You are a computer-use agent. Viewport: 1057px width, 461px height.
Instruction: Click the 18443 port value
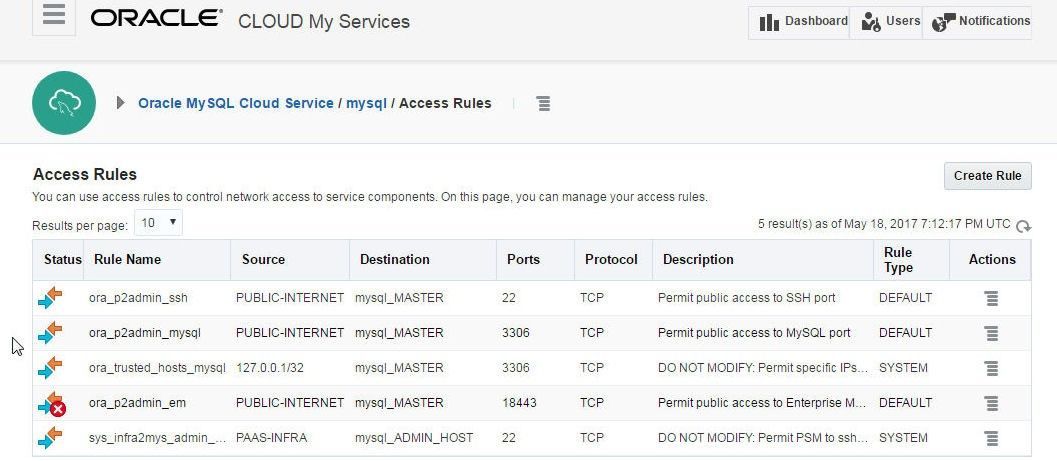pos(519,403)
